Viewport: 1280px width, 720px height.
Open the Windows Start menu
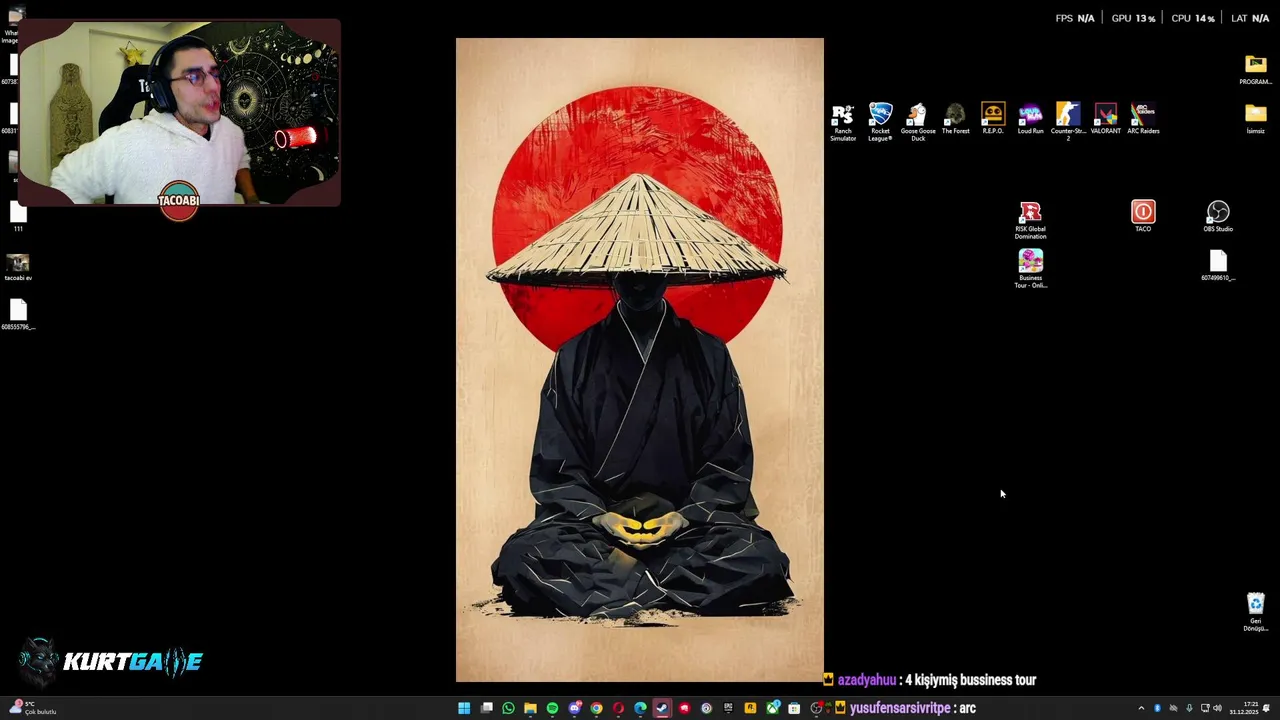464,708
